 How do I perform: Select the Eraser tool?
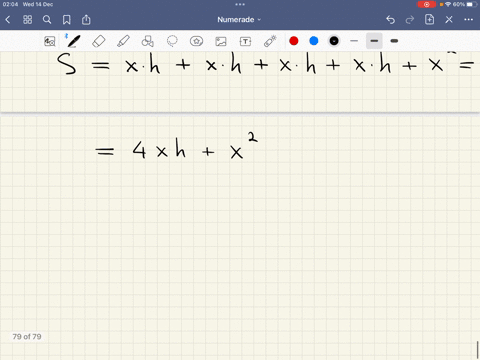(98, 41)
